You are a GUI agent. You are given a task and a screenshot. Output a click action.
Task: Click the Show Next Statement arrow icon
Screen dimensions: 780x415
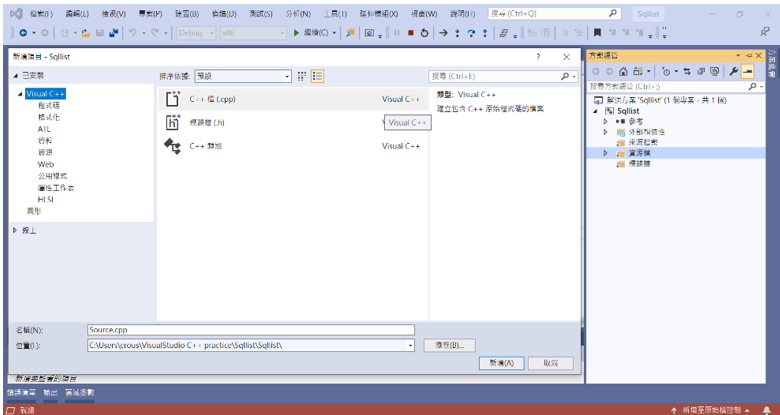[443, 33]
